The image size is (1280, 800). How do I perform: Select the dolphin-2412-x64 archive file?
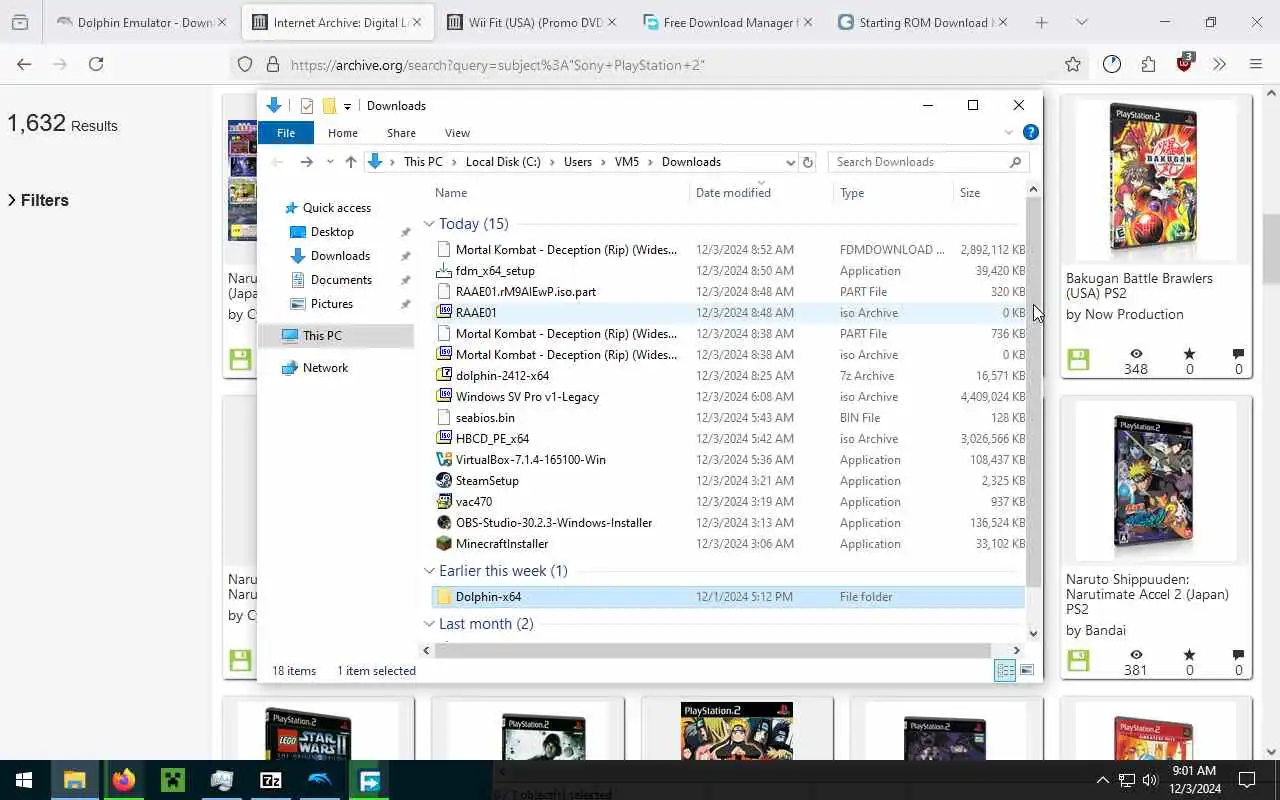[502, 376]
